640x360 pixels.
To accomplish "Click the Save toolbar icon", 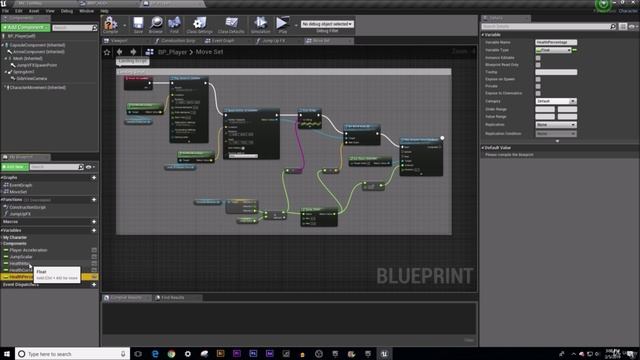I will pos(138,24).
